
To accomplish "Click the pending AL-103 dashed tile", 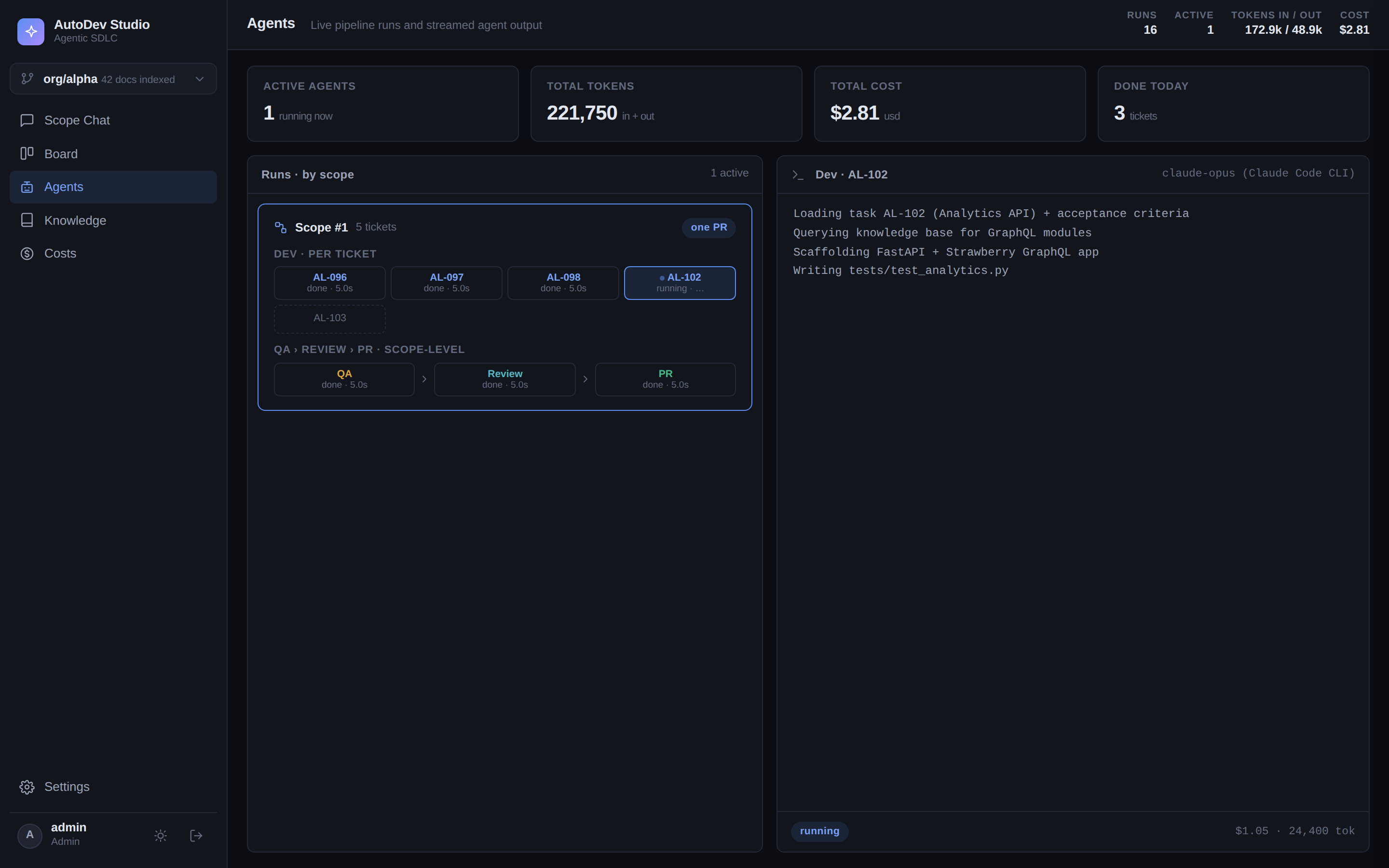I will [329, 319].
